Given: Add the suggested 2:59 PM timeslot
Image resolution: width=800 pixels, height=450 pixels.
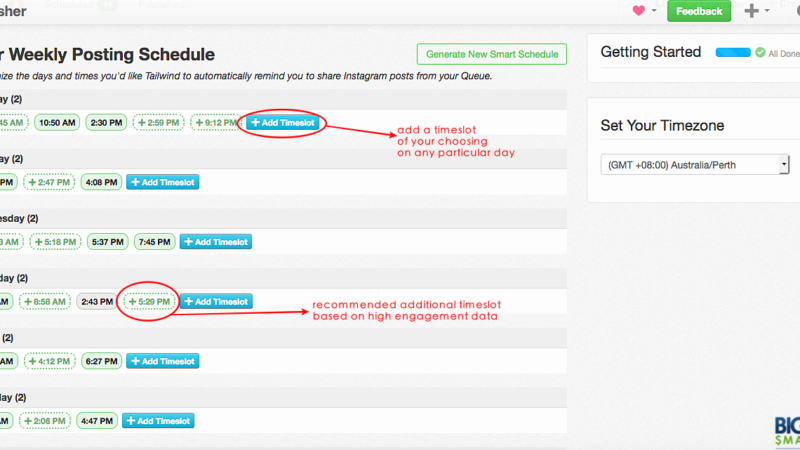Looking at the screenshot, I should [x=160, y=122].
